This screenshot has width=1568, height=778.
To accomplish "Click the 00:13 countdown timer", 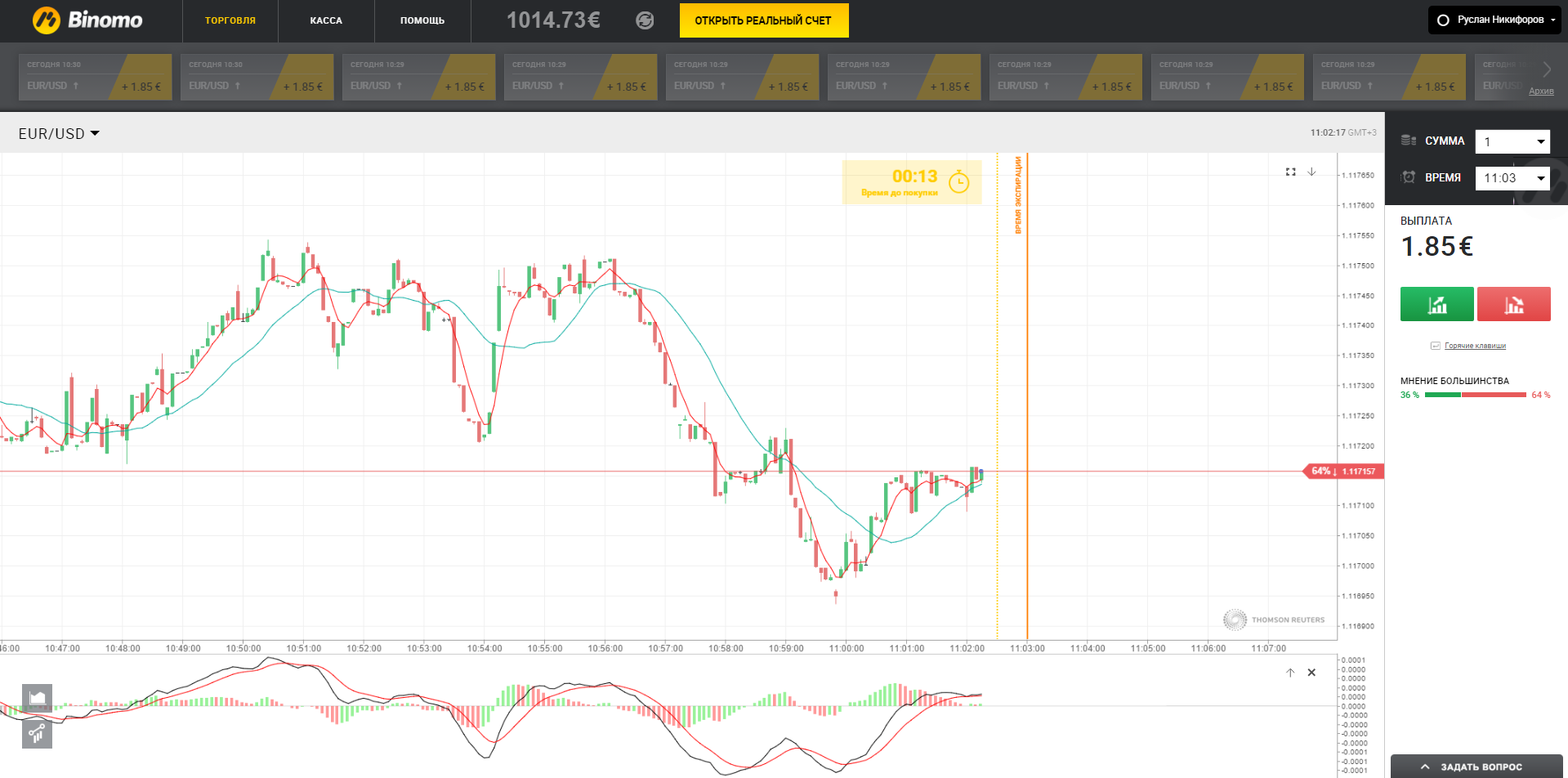I will point(914,177).
